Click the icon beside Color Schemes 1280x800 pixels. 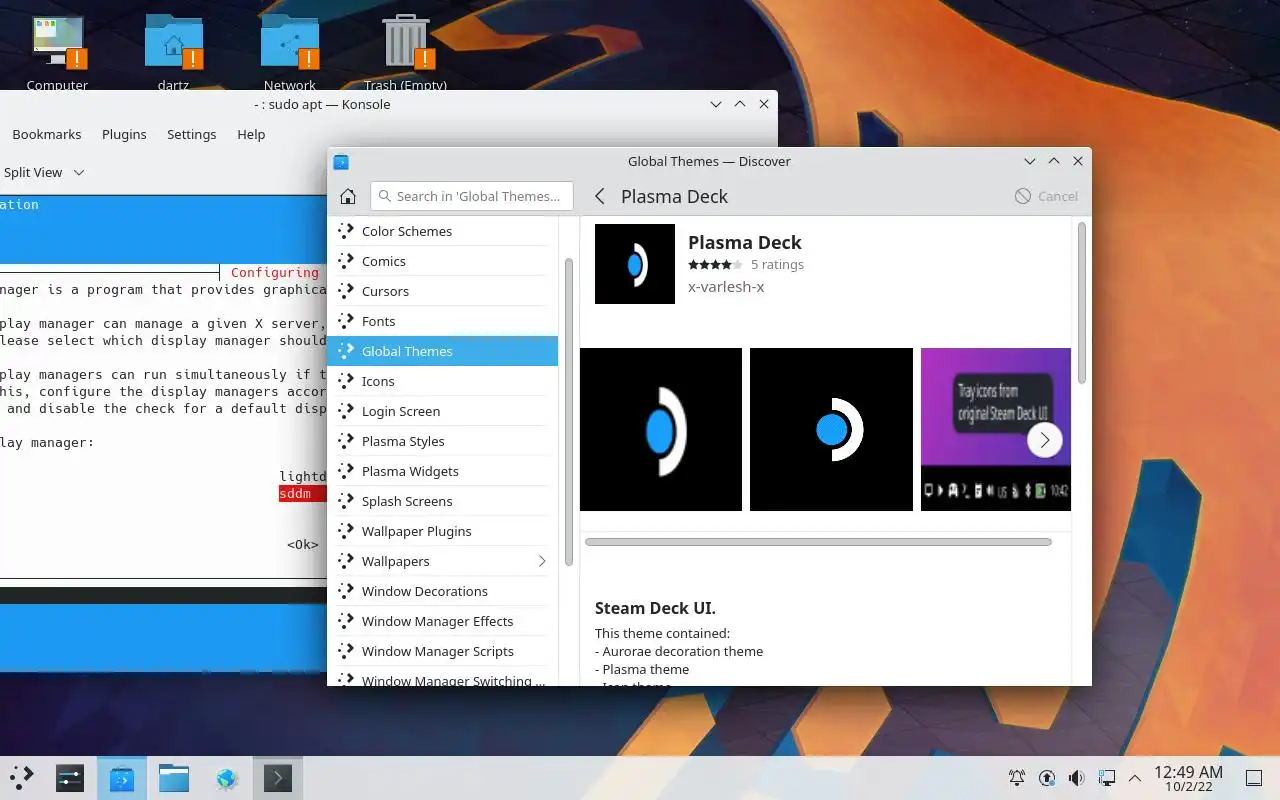[346, 231]
